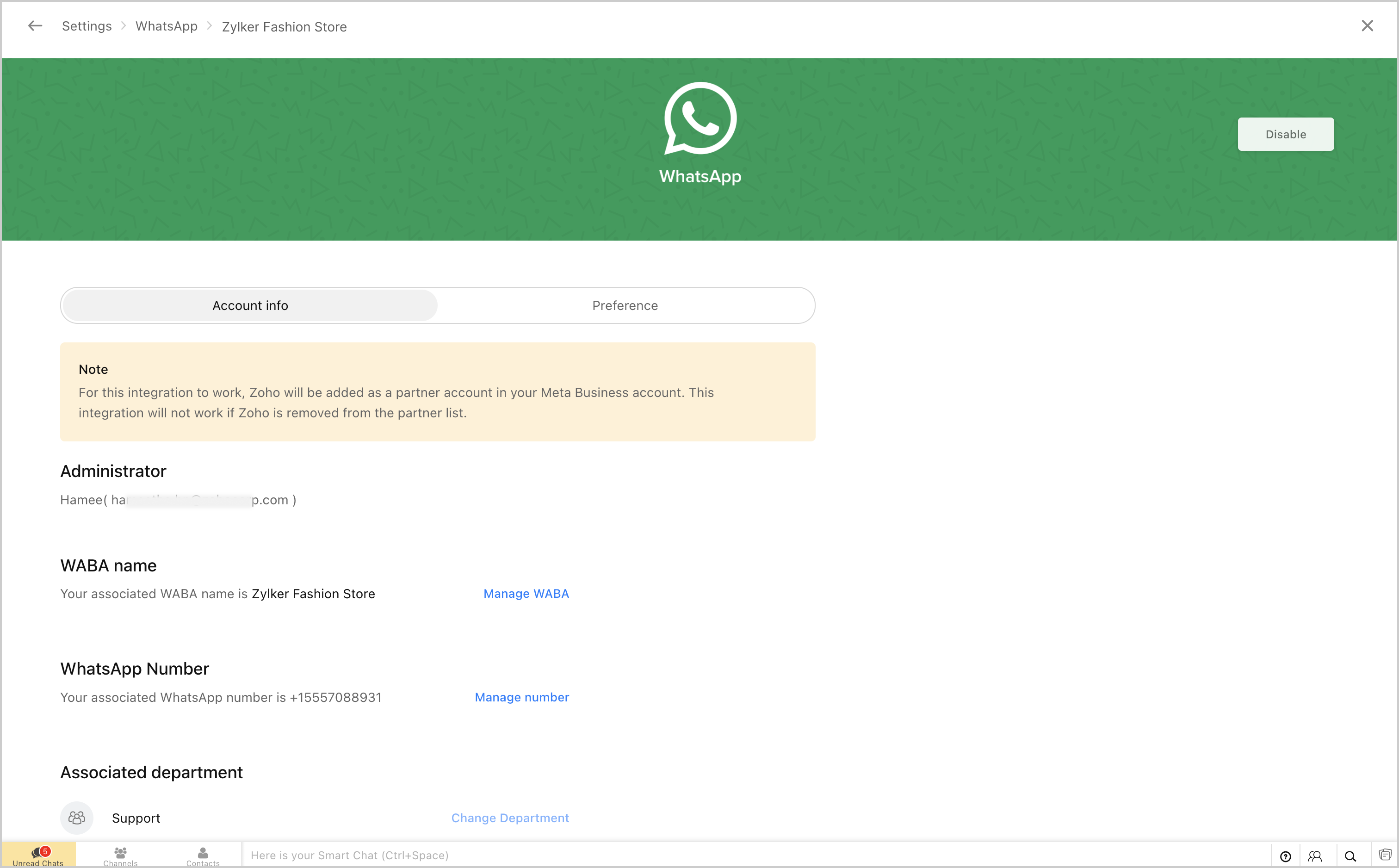Close the settings panel with X
Viewport: 1399px width, 868px height.
(1367, 26)
